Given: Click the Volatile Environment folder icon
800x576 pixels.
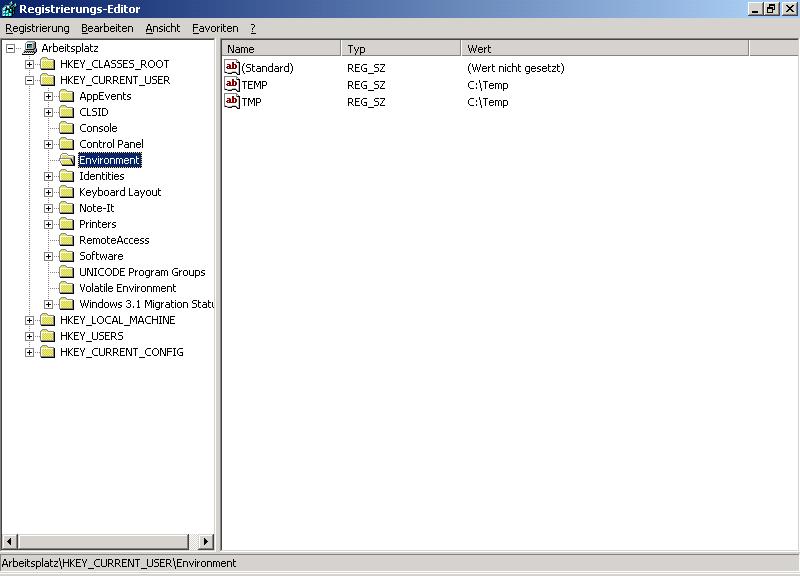Looking at the screenshot, I should [x=67, y=288].
